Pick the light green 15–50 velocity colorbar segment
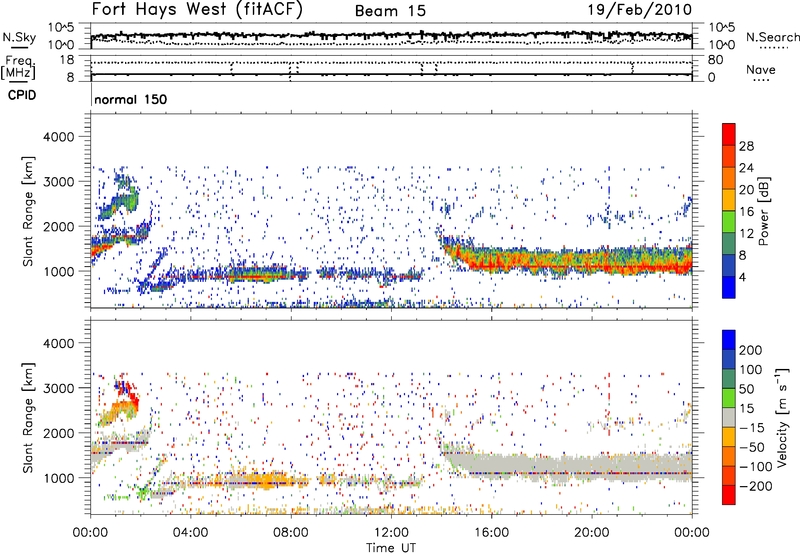 [729, 398]
